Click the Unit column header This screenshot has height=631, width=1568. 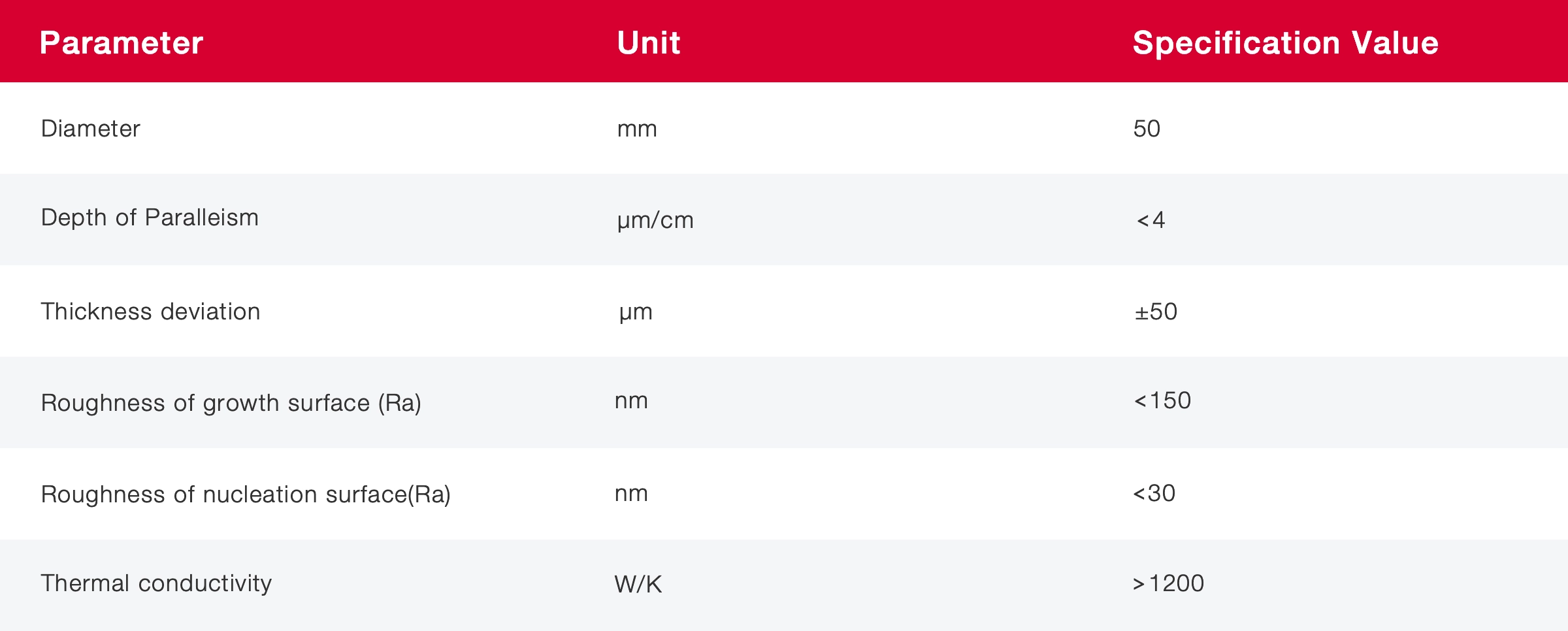tap(648, 43)
